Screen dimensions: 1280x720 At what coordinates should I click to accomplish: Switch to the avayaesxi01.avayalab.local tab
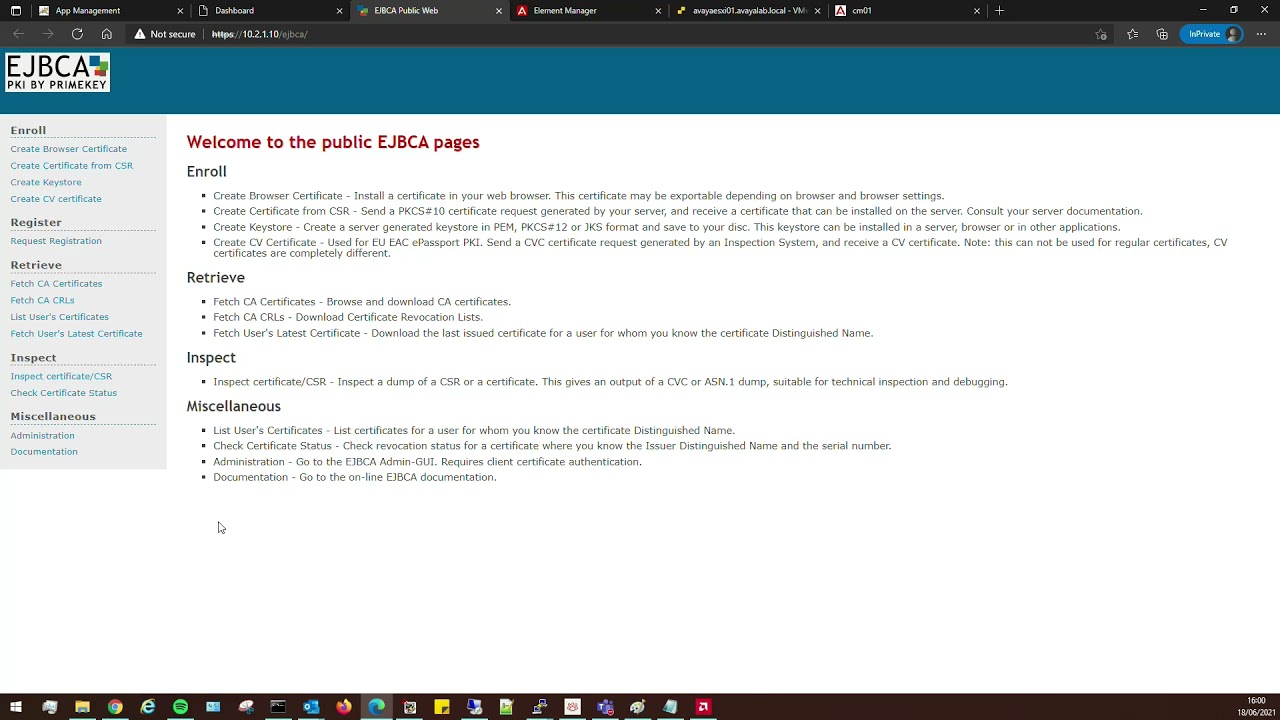pyautogui.click(x=748, y=10)
